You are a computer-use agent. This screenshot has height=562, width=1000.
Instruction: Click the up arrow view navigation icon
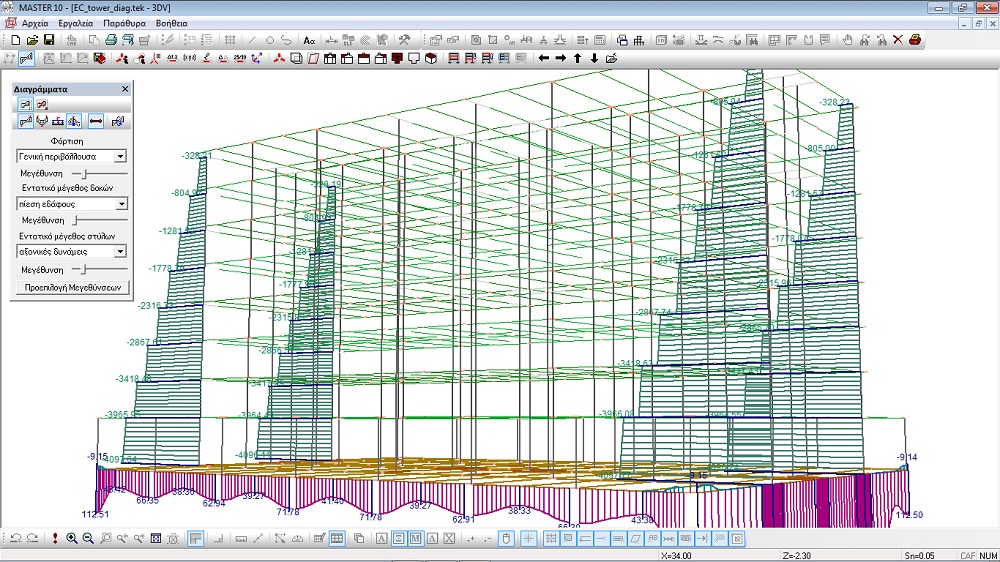pos(577,58)
